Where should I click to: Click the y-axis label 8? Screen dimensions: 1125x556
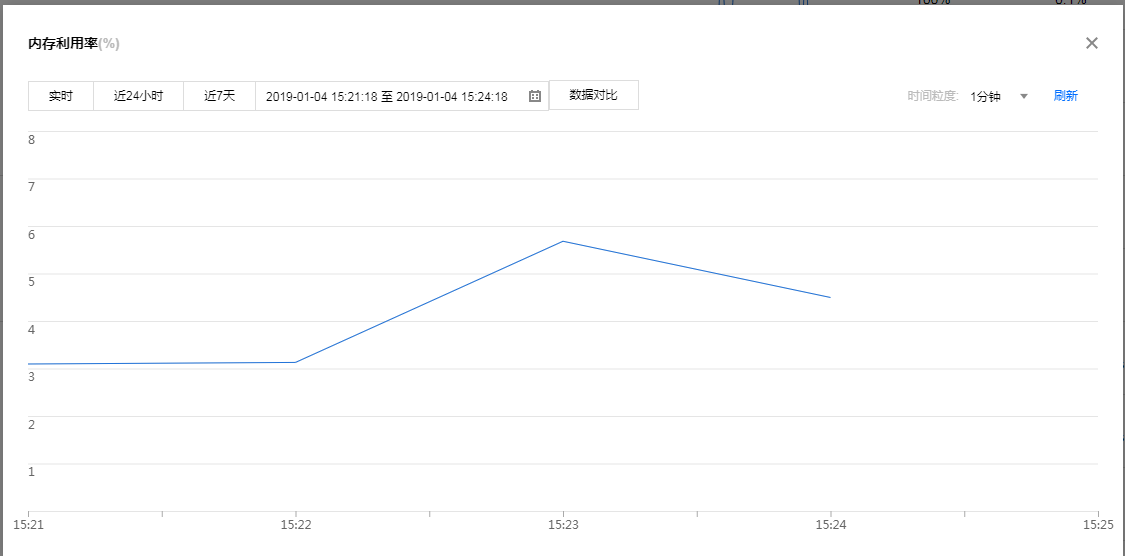tap(32, 139)
